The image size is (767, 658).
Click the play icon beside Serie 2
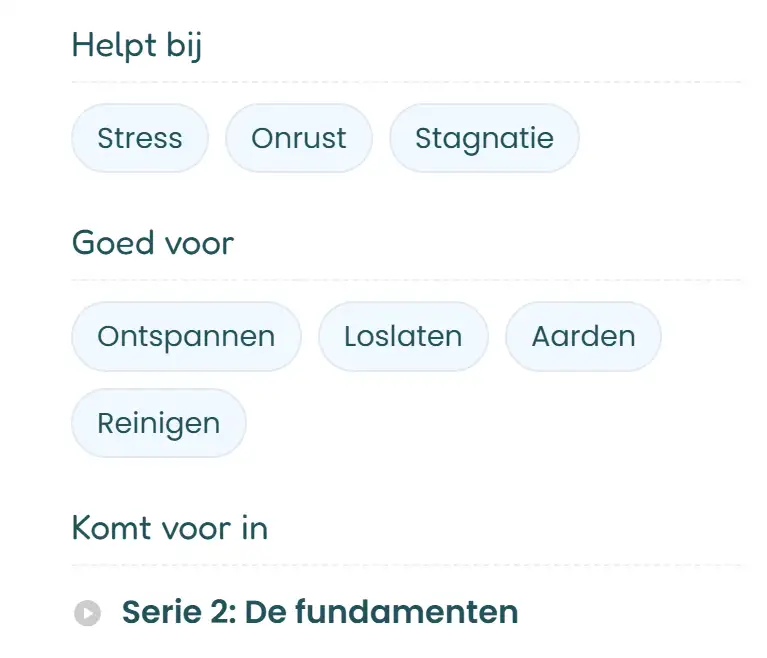click(87, 612)
